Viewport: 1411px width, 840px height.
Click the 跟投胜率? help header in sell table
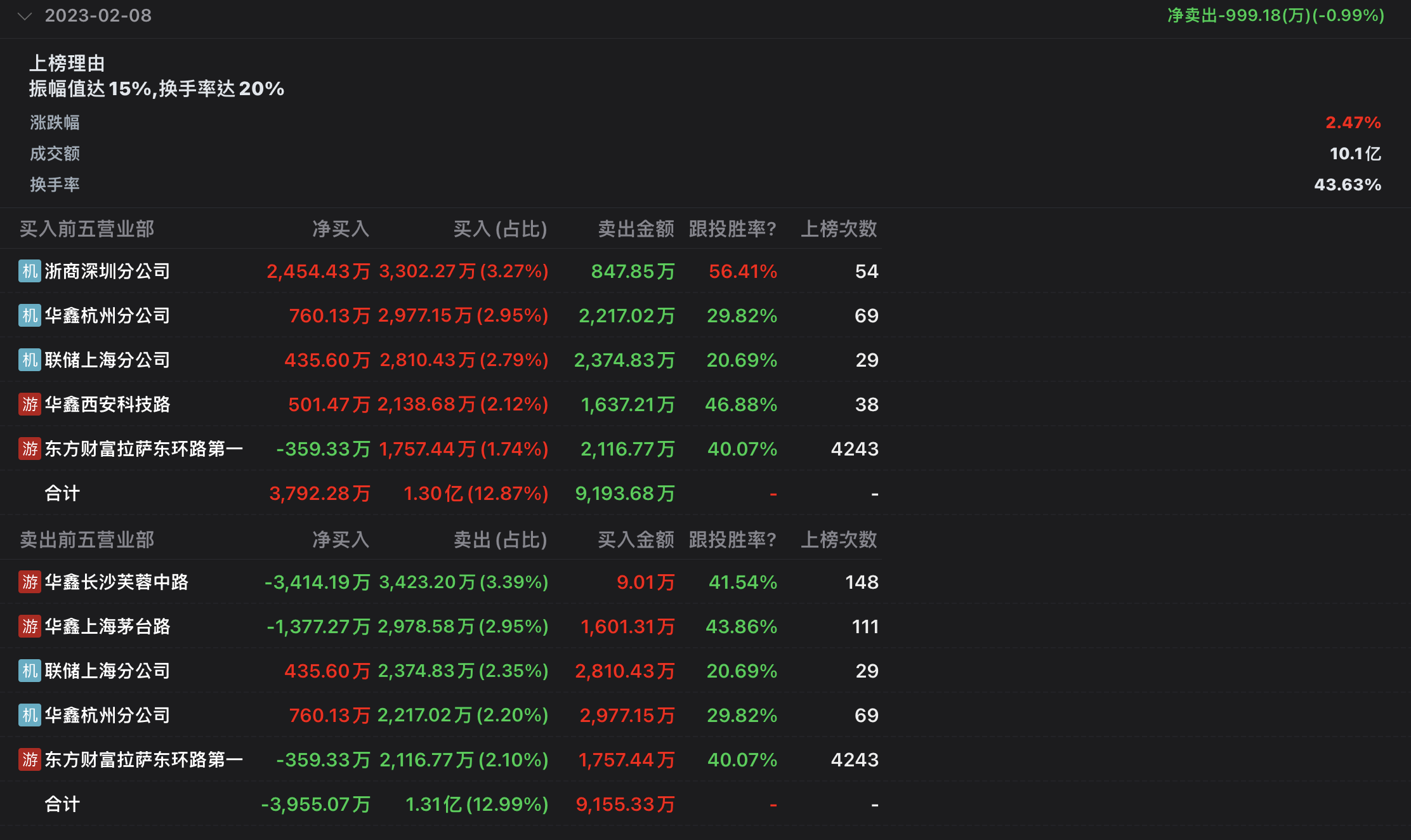(732, 539)
